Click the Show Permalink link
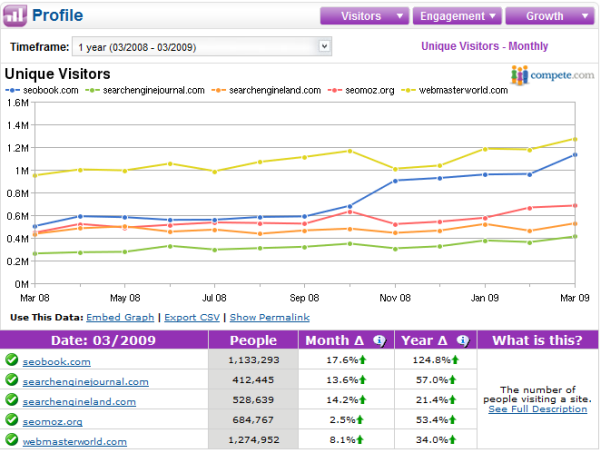The height and width of the screenshot is (451, 600). click(269, 317)
